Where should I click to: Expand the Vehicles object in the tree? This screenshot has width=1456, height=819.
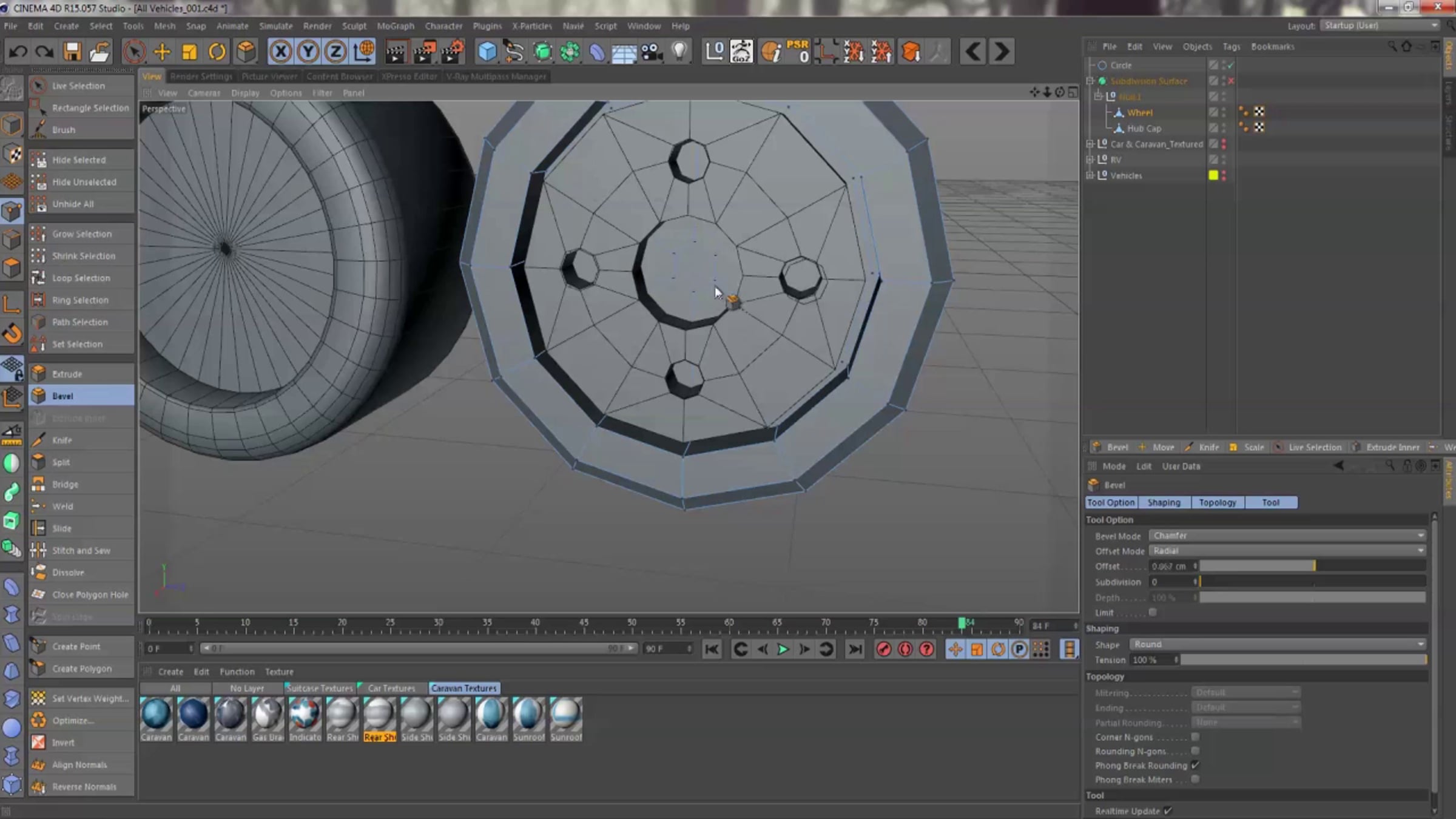pyautogui.click(x=1090, y=175)
